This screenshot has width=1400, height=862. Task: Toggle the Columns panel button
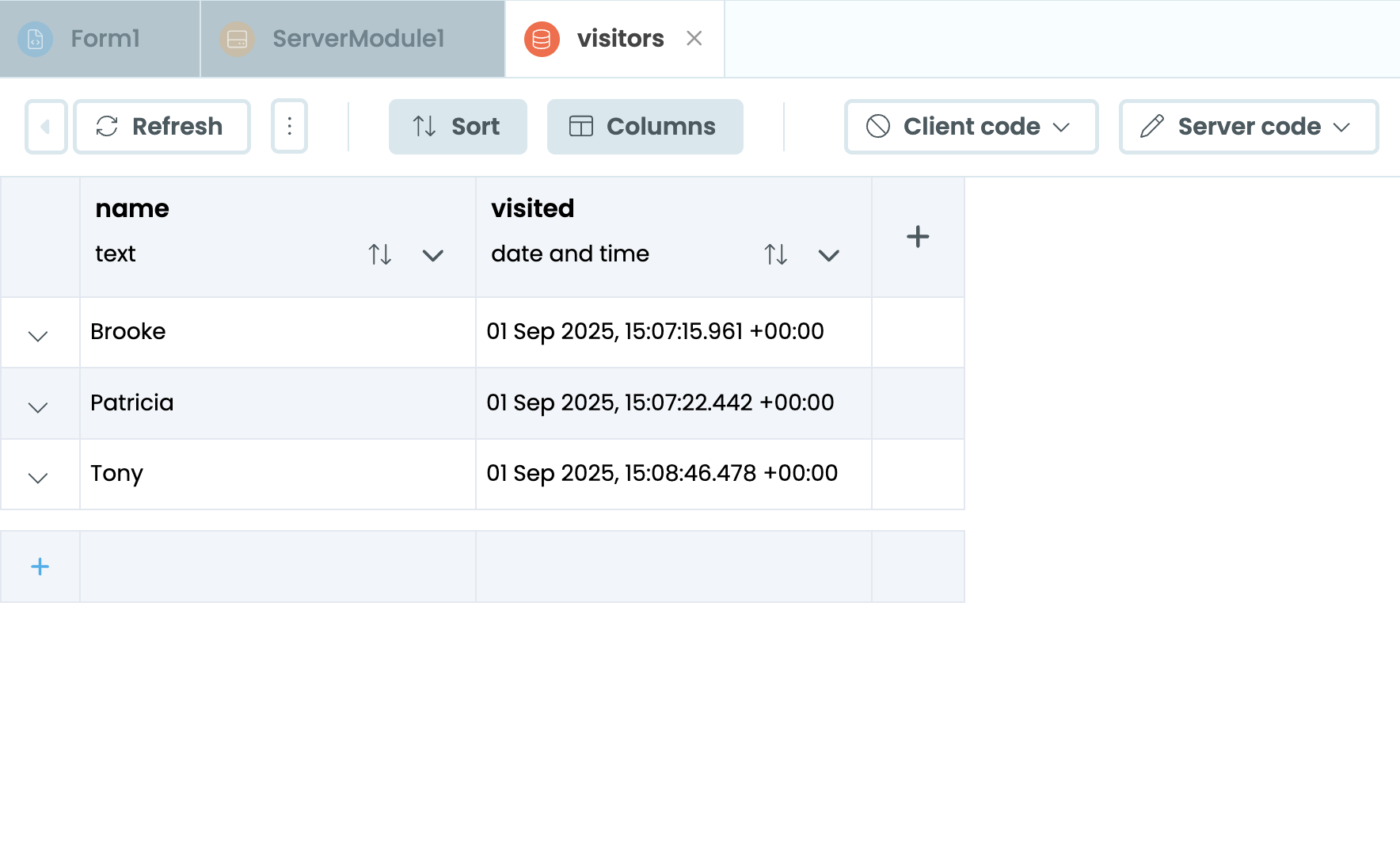tap(645, 127)
